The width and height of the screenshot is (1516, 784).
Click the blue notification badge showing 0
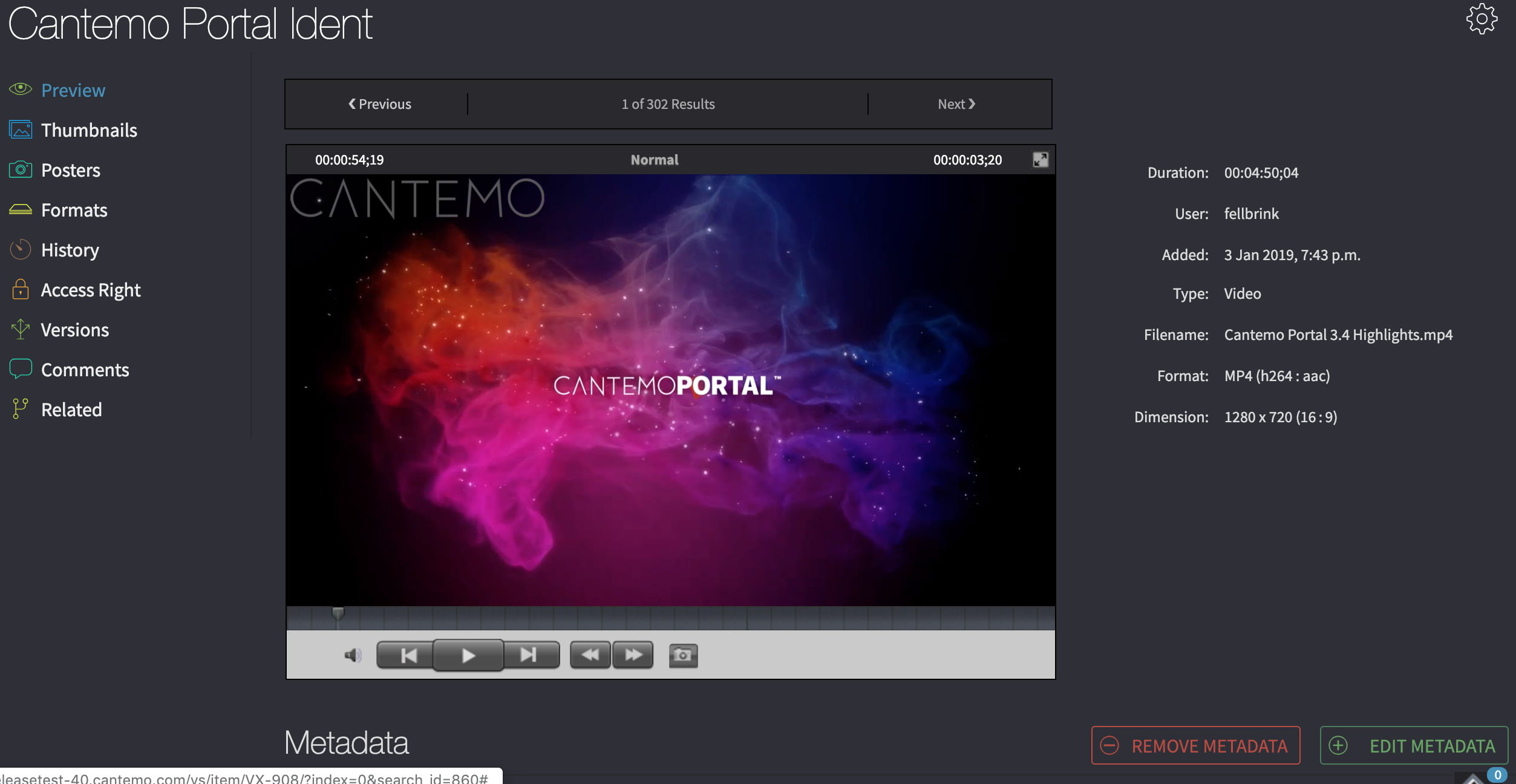click(1498, 775)
